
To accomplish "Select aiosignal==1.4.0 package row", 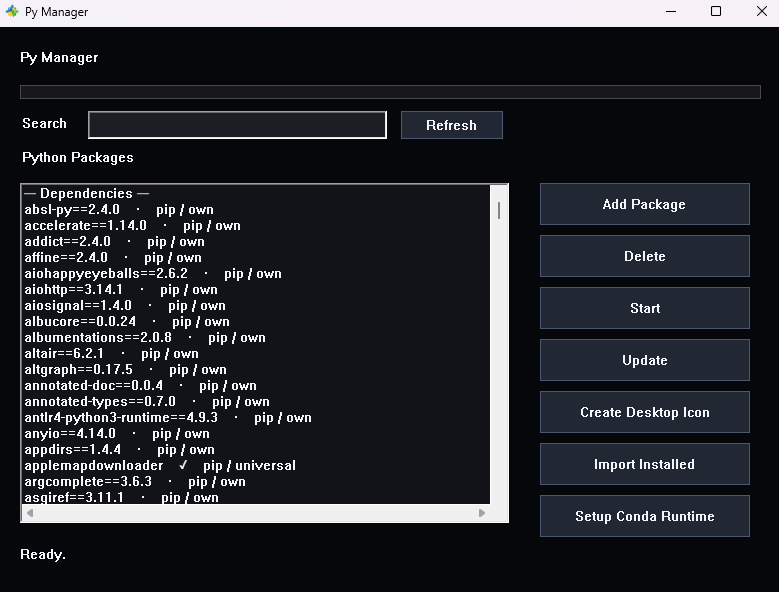I will [x=256, y=305].
